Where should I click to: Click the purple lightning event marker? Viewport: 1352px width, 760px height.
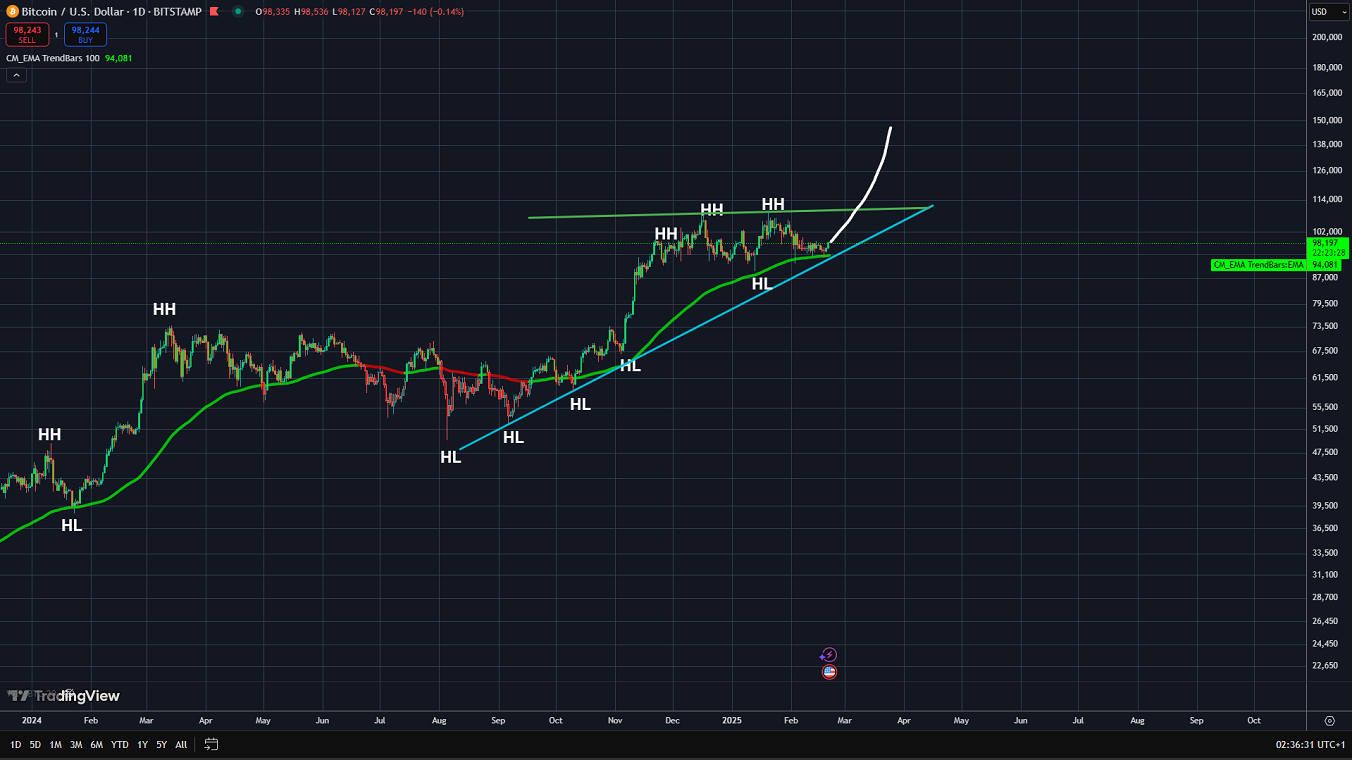coord(828,655)
